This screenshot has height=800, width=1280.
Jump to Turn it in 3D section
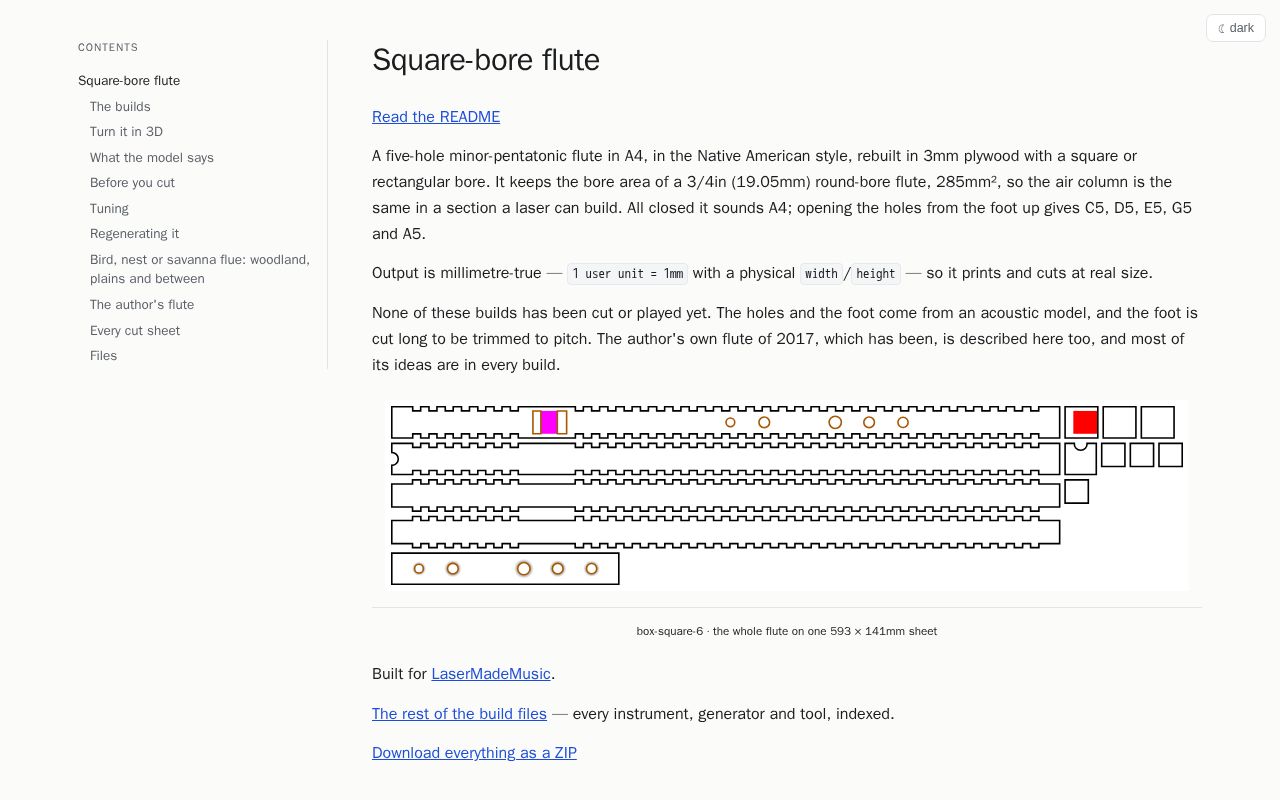point(126,132)
